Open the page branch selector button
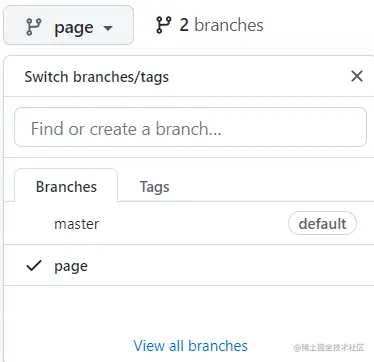Image resolution: width=374 pixels, height=362 pixels. point(68,25)
